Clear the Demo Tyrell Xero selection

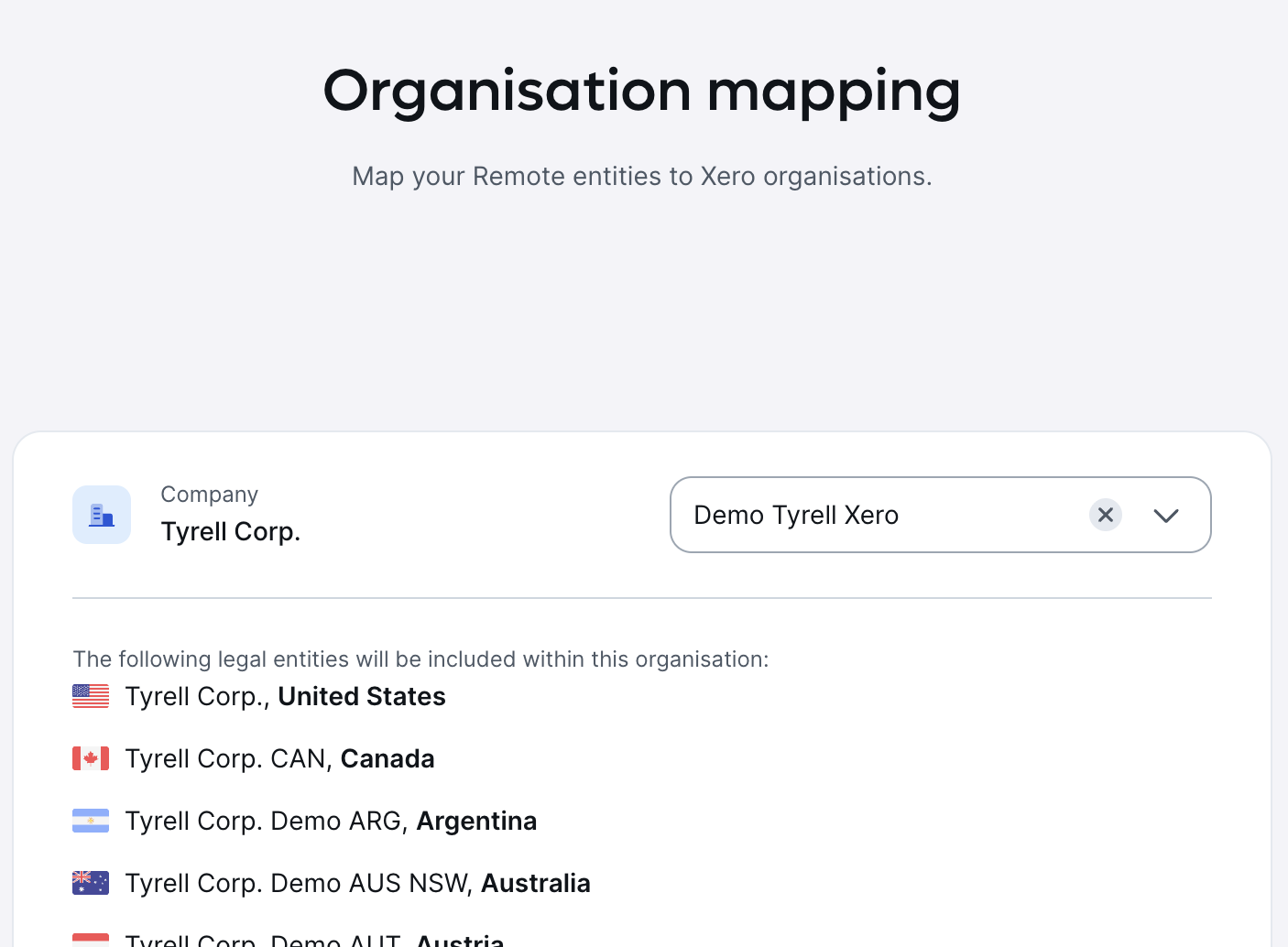tap(1106, 515)
